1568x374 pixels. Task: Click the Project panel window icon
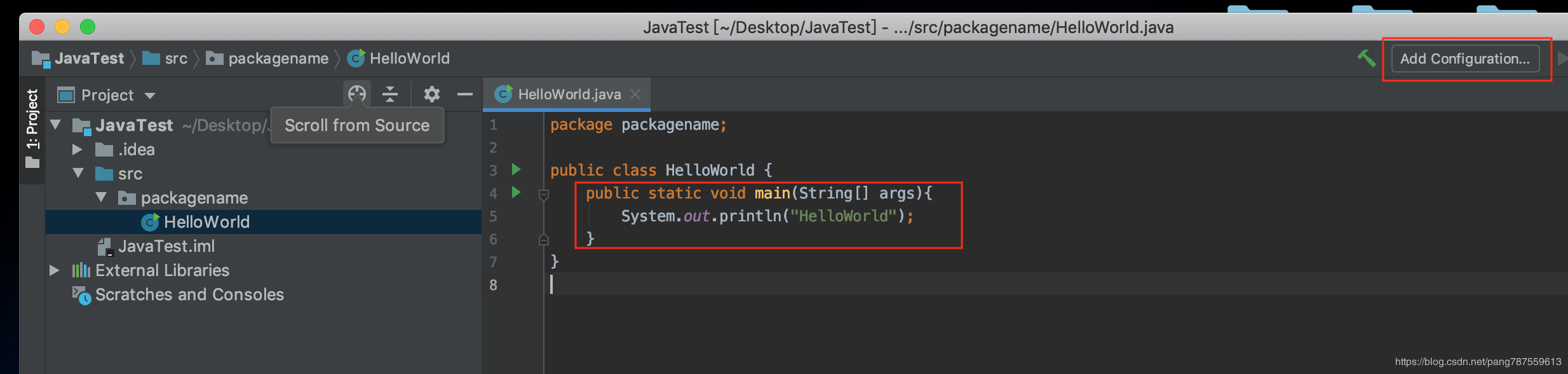click(66, 95)
